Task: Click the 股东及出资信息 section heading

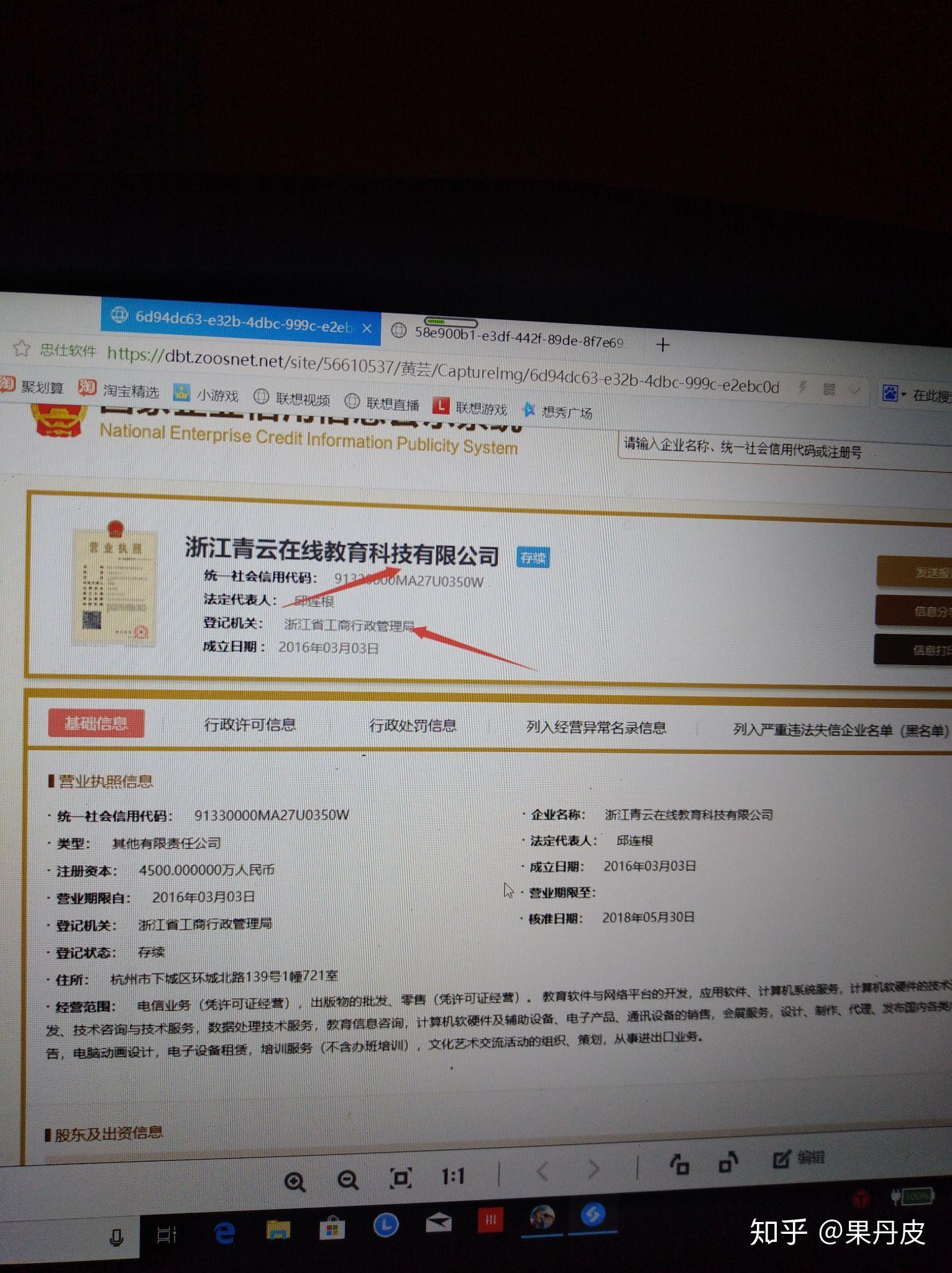Action: tap(108, 1133)
